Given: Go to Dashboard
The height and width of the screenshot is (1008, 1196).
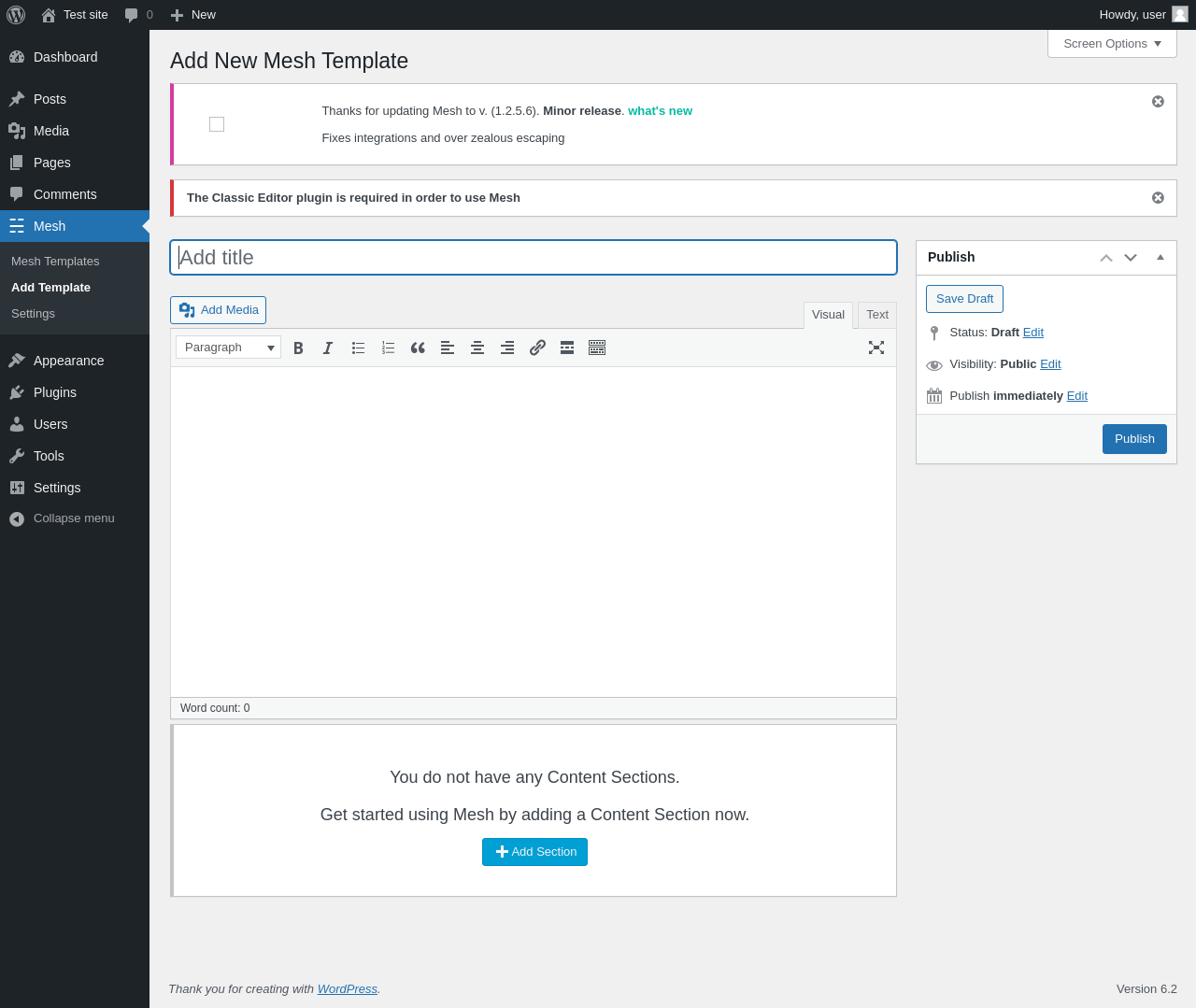Looking at the screenshot, I should (75, 57).
